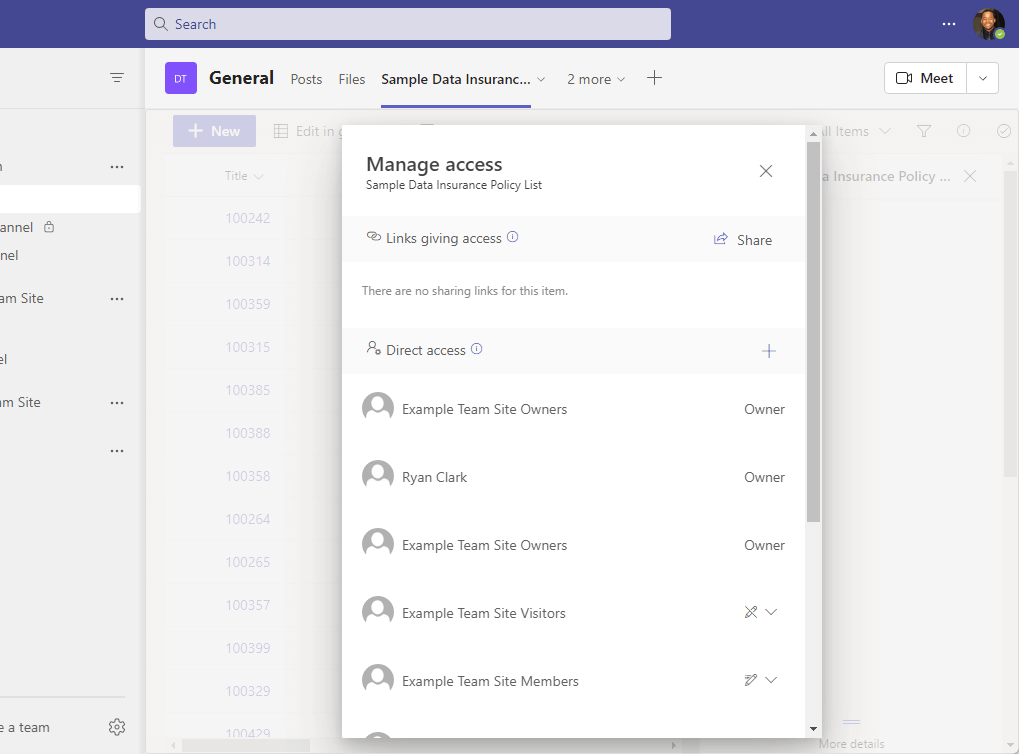This screenshot has height=754, width=1019.
Task: Click the Visitors can't-edit pencil icon
Action: tap(751, 612)
